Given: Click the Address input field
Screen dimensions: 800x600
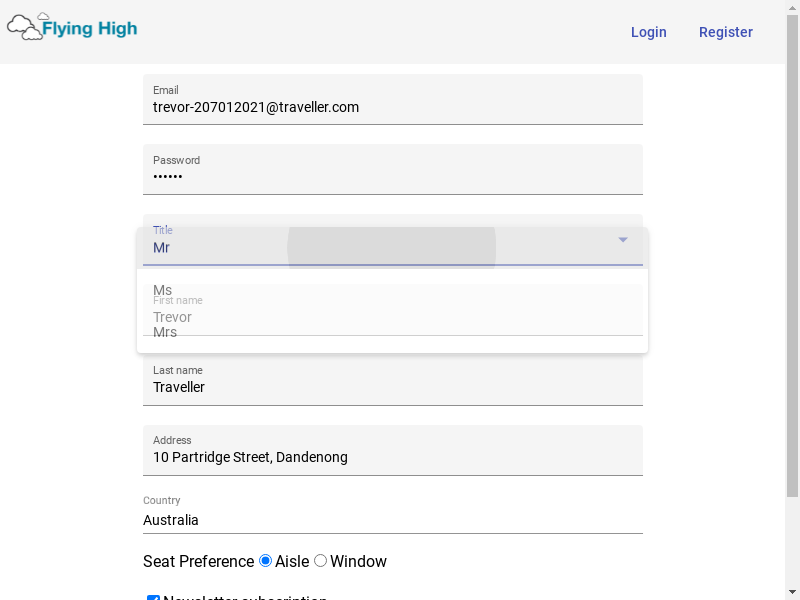Looking at the screenshot, I should (x=392, y=457).
